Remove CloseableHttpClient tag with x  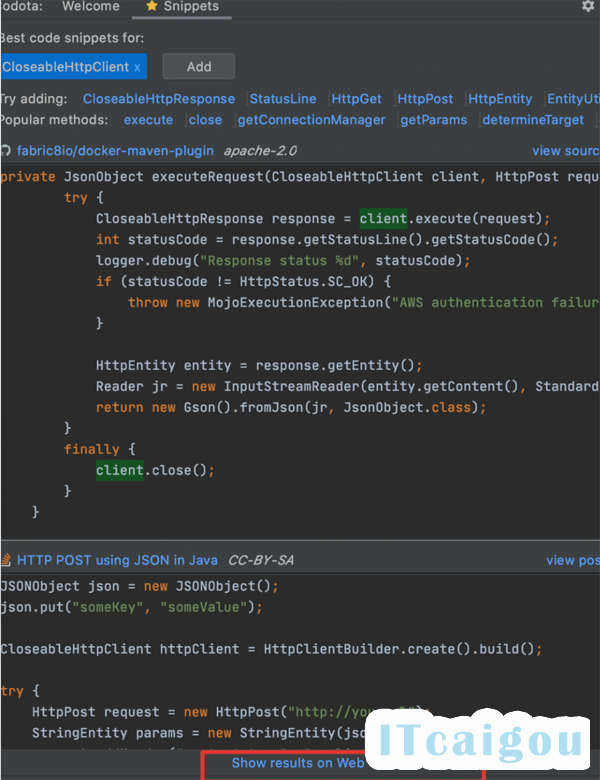click(x=137, y=68)
